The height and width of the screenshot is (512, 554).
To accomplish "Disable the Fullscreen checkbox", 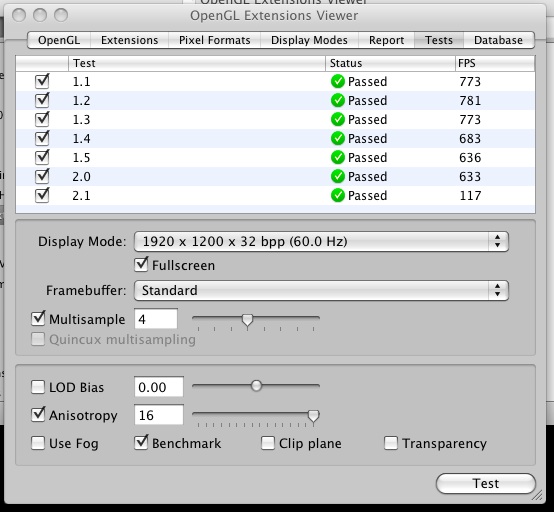I will pos(141,265).
